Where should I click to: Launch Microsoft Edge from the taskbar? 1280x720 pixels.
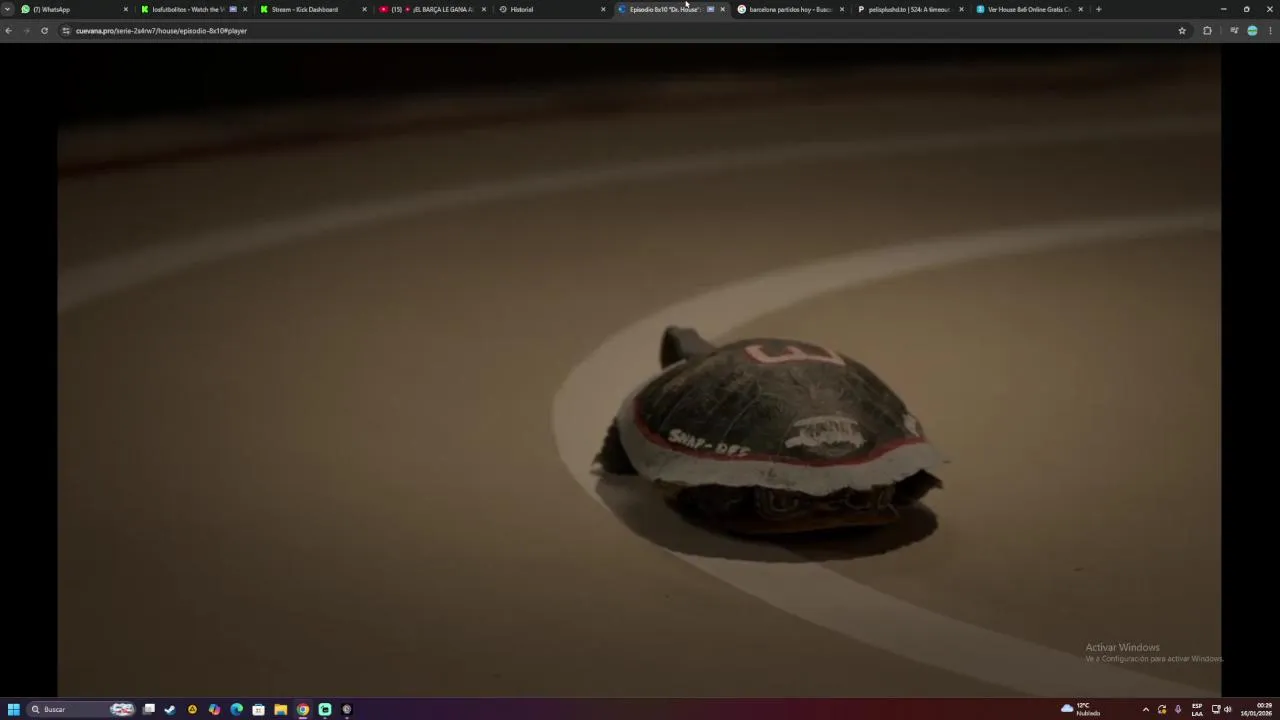[236, 709]
